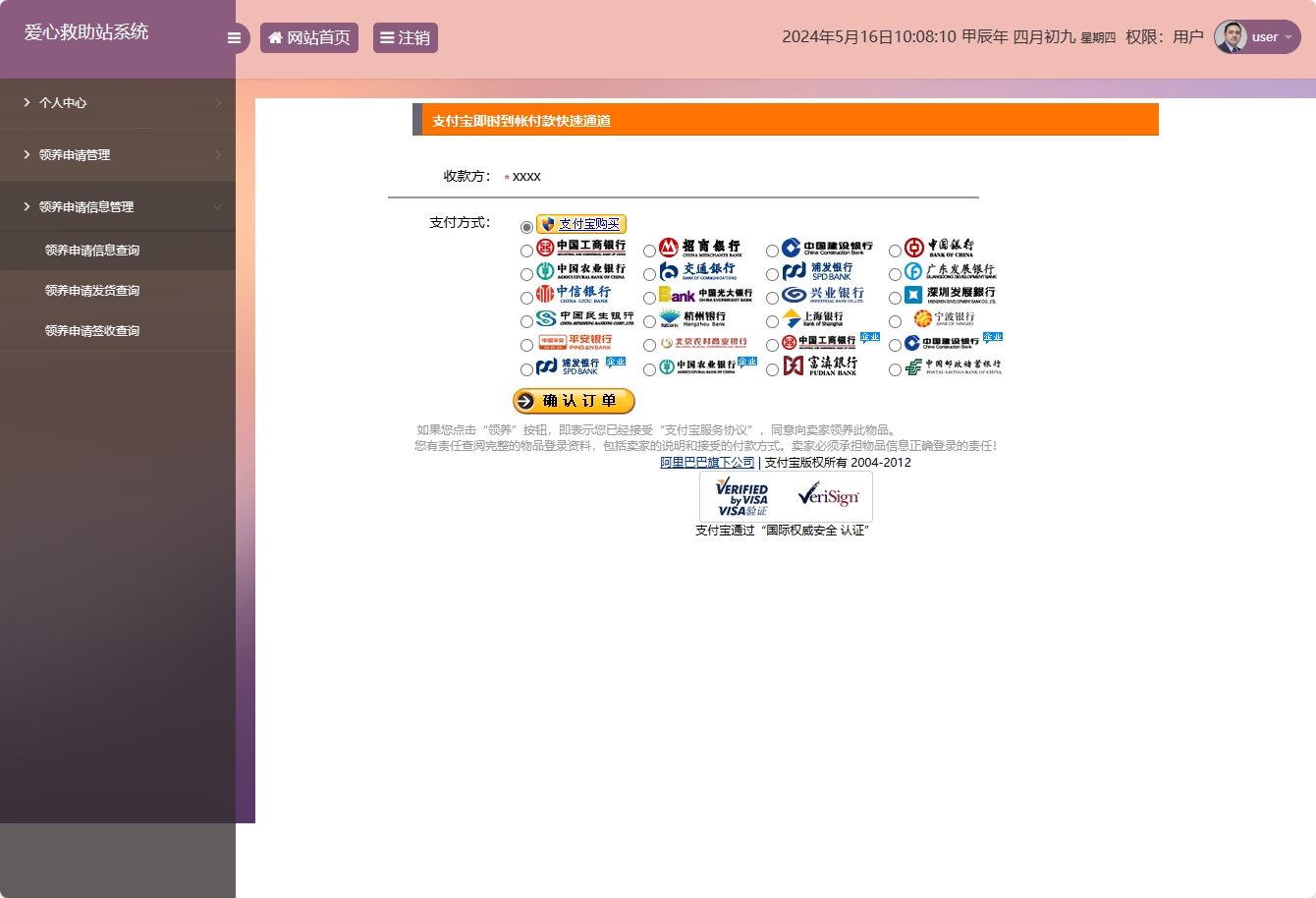1316x898 pixels.
Task: Click the user avatar in top bar
Action: (1230, 36)
